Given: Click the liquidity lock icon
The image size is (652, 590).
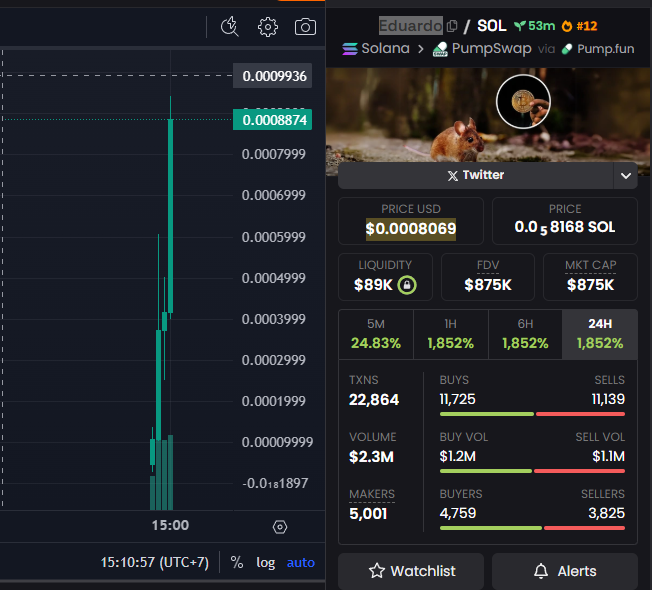Looking at the screenshot, I should point(407,285).
